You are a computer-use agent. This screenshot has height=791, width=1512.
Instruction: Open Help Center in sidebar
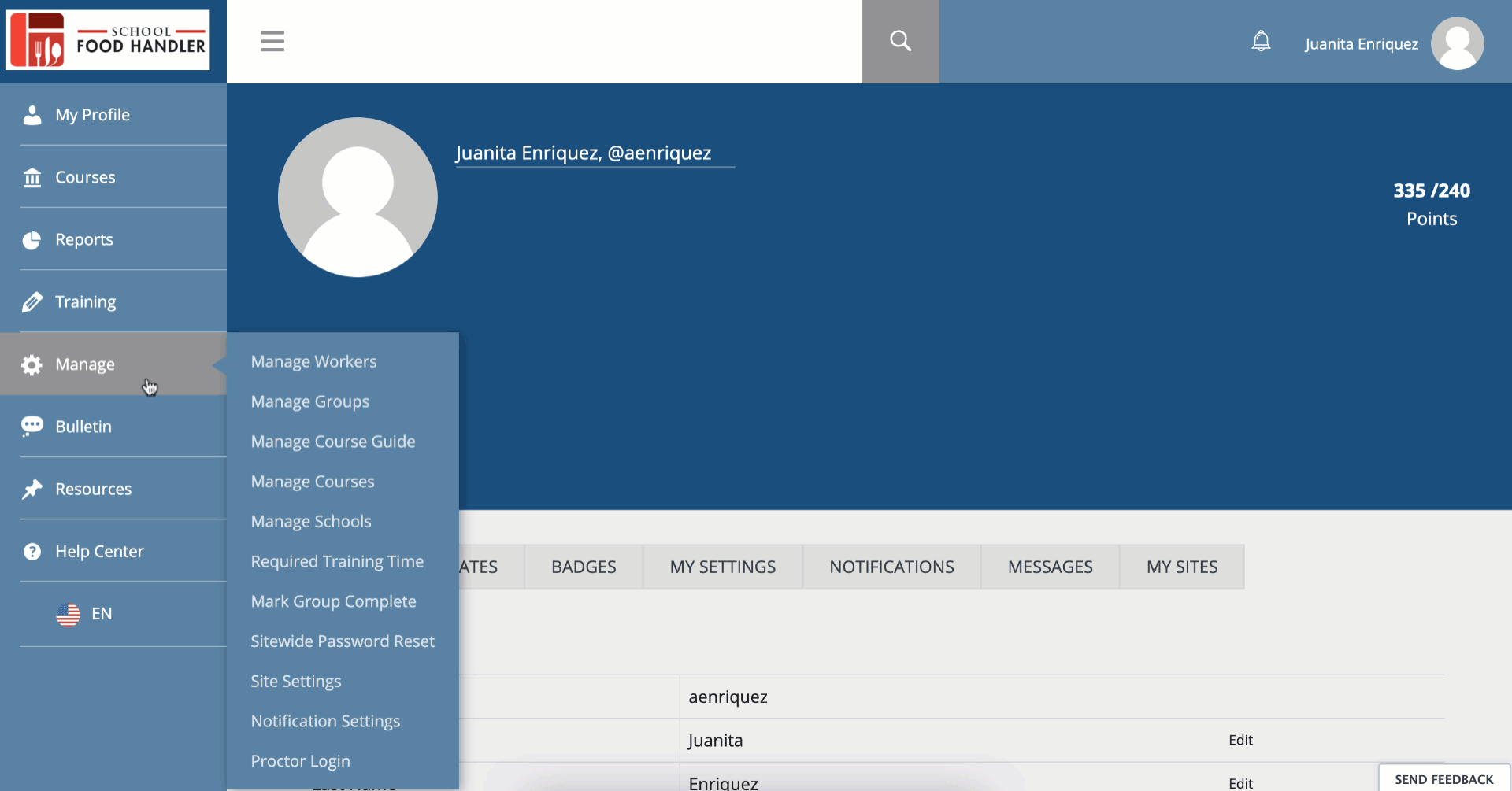pyautogui.click(x=113, y=551)
